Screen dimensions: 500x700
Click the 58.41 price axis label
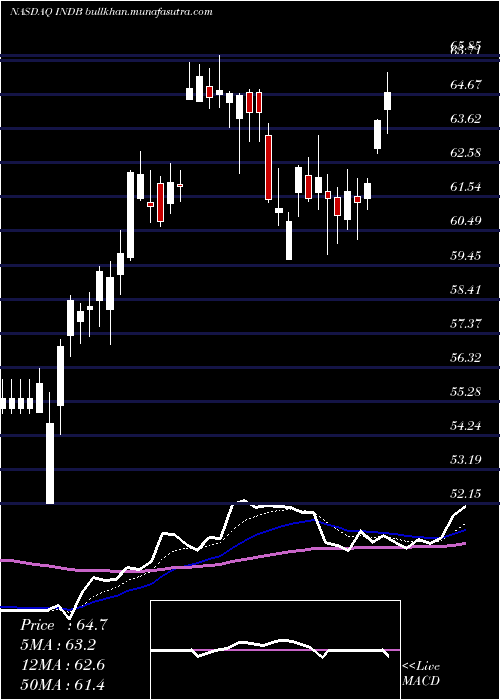pyautogui.click(x=466, y=289)
